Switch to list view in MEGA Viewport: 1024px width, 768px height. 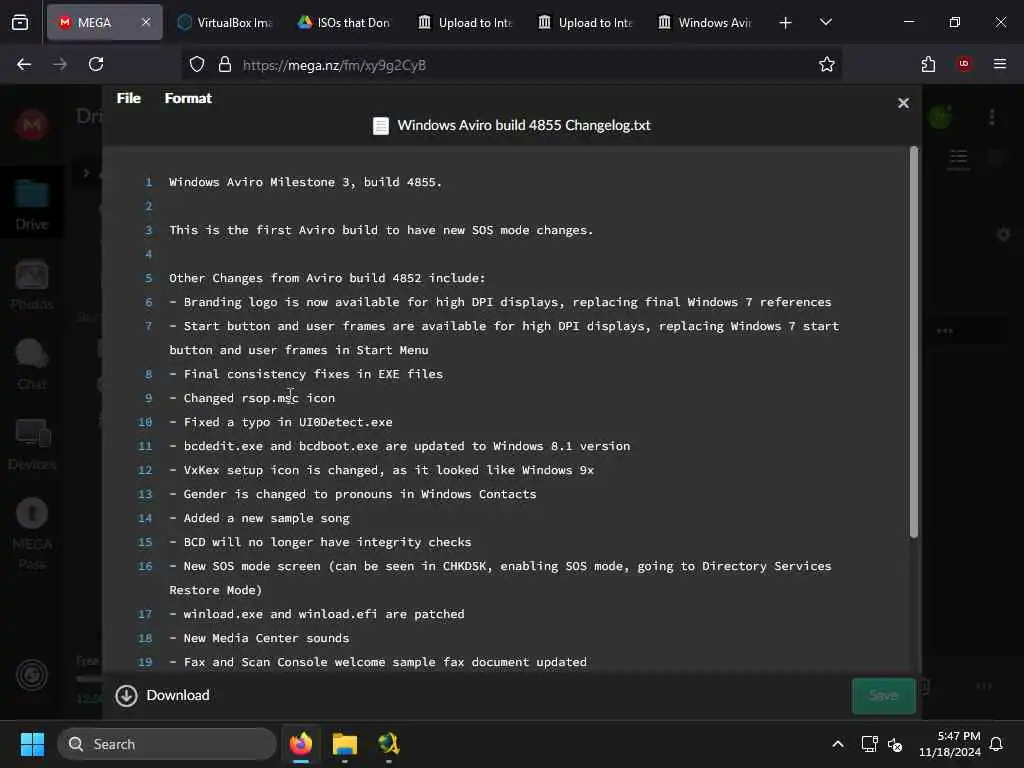point(958,159)
